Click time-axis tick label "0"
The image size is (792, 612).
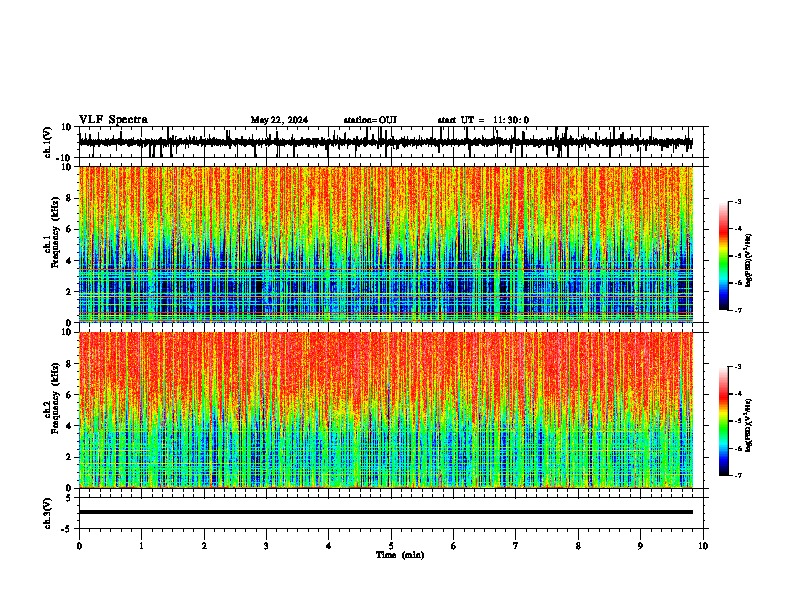pos(79,546)
